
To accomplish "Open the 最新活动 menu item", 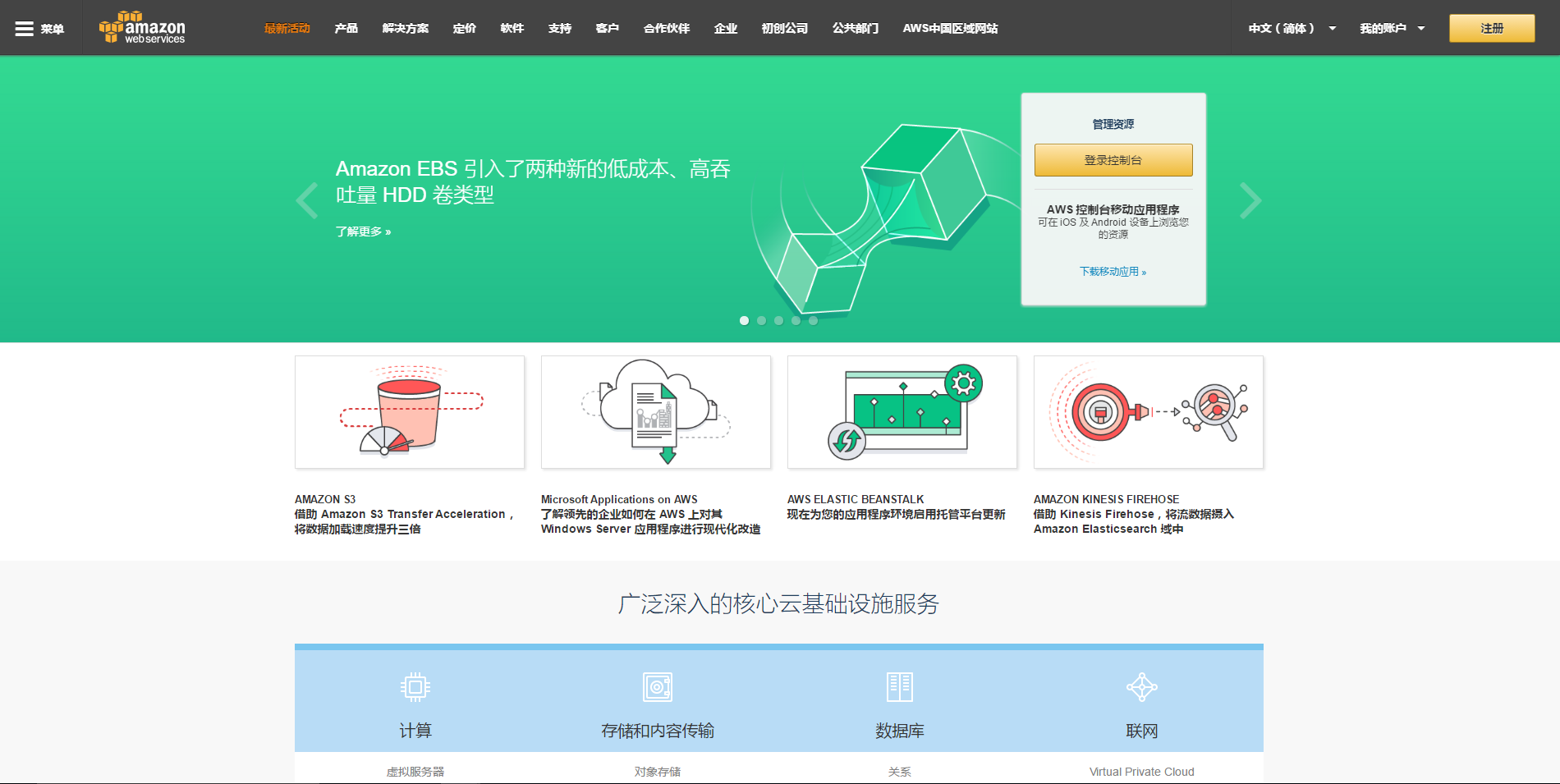I will [287, 28].
